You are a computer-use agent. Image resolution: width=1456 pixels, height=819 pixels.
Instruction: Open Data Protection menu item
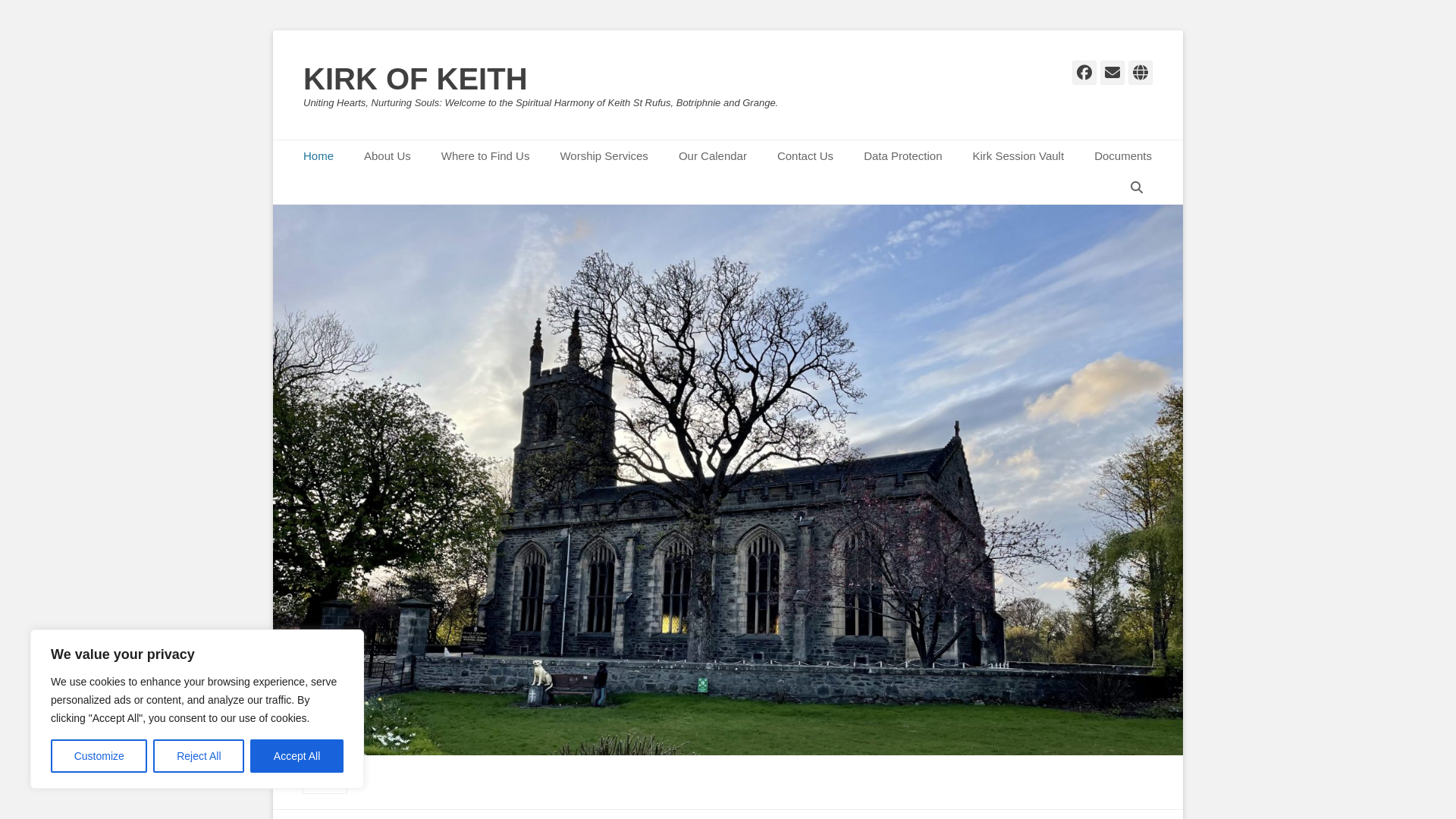902,156
